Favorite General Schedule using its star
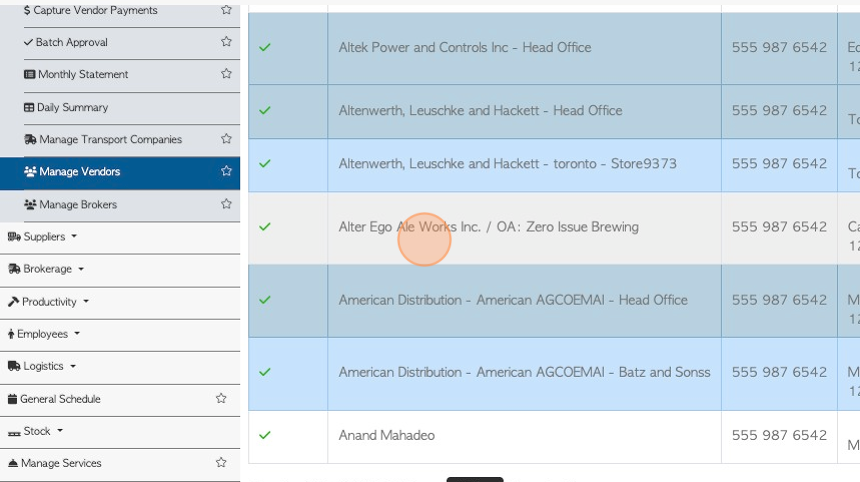This screenshot has height=482, width=860. pyautogui.click(x=221, y=399)
